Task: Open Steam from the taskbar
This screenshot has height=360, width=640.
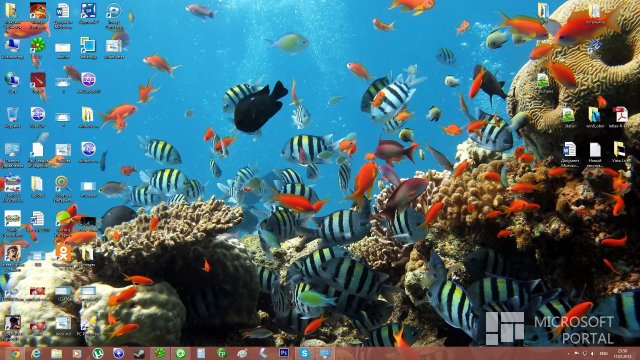Action: click(x=139, y=353)
